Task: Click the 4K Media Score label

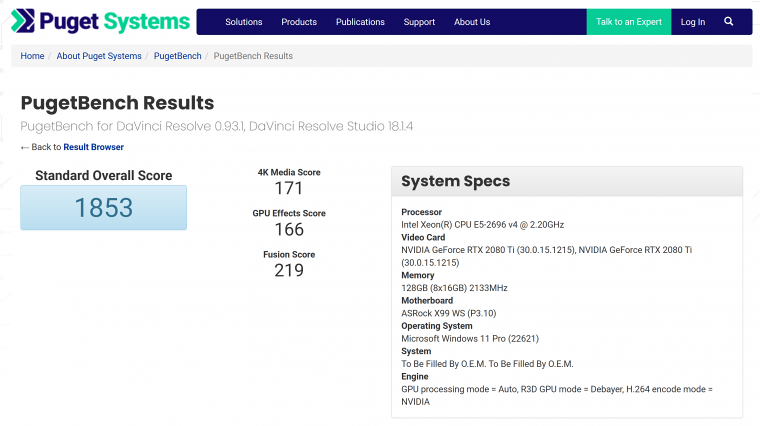Action: [289, 172]
